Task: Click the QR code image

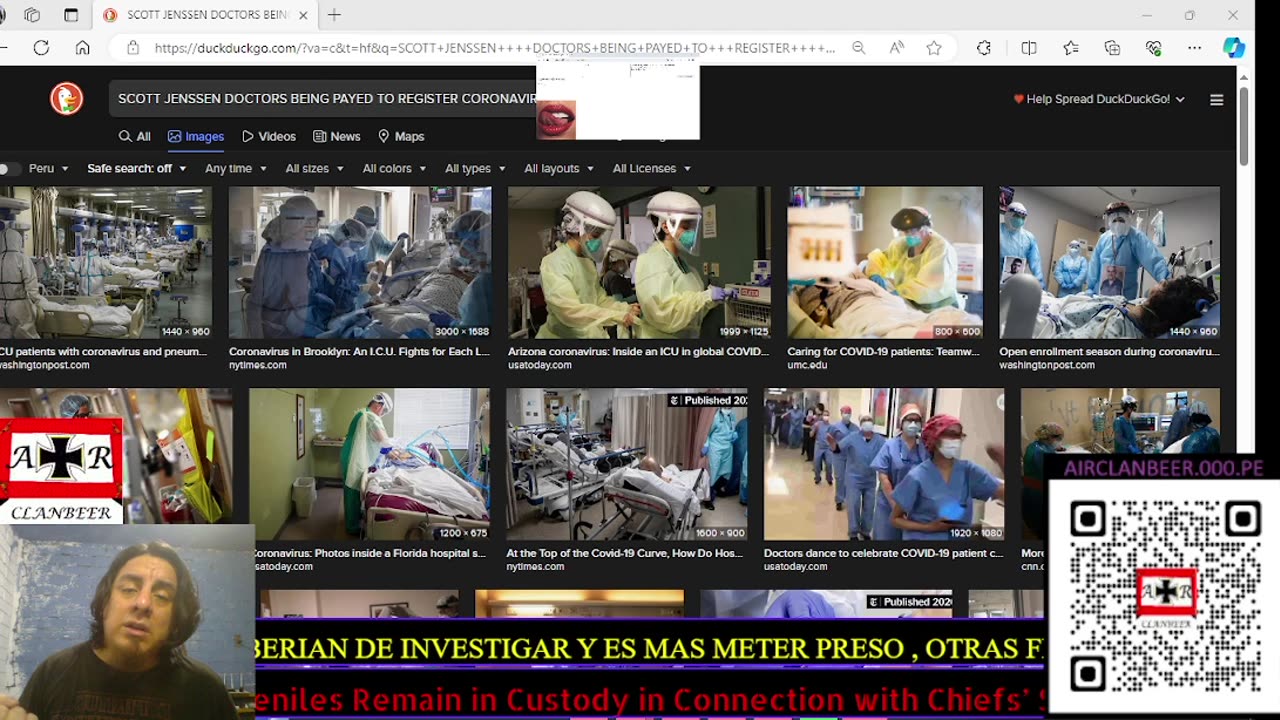Action: tap(1164, 597)
